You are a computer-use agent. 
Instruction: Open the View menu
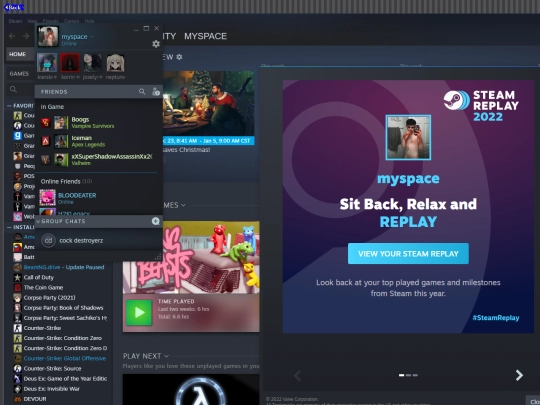[32, 21]
